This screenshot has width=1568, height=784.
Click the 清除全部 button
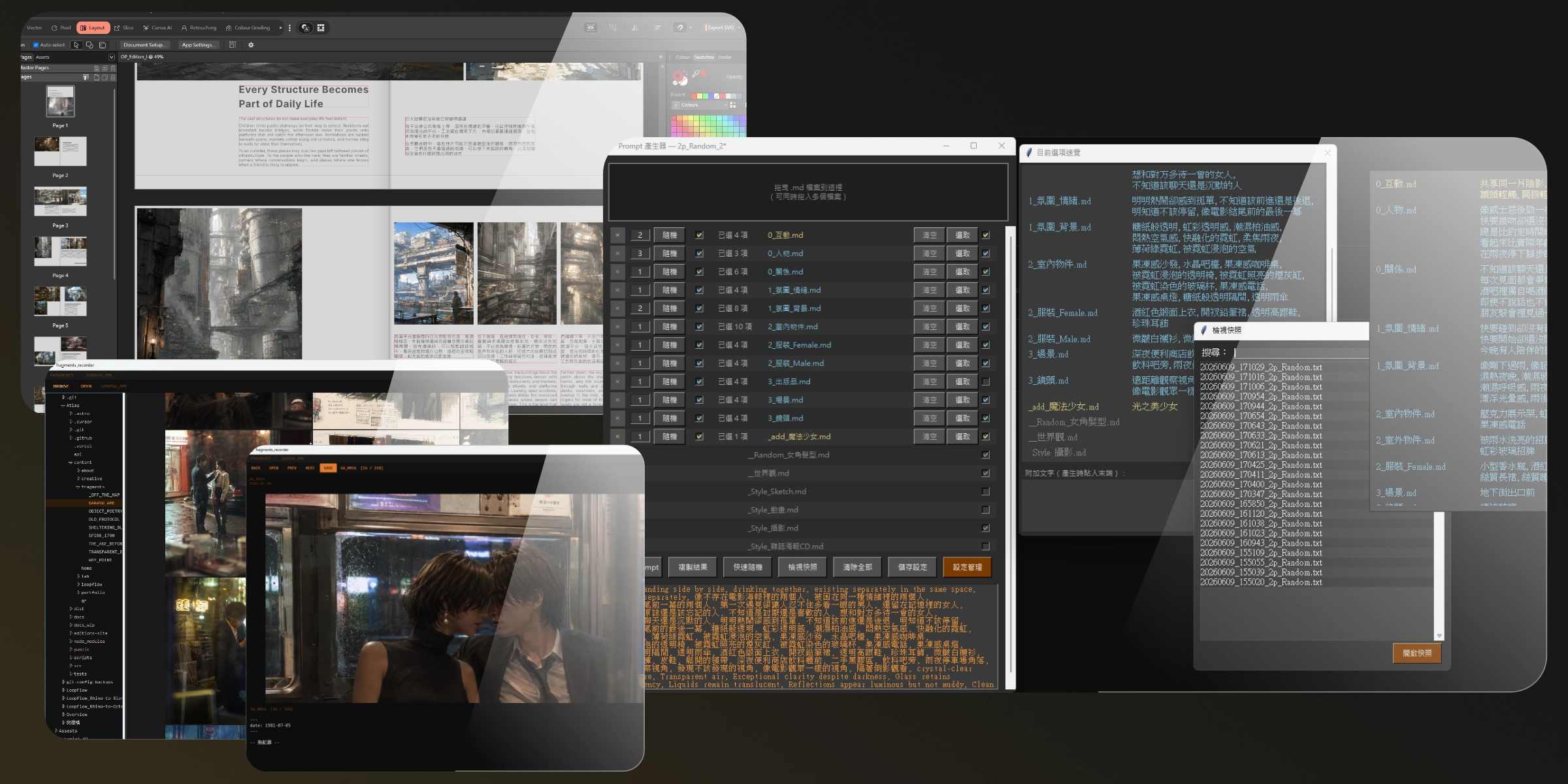[x=857, y=567]
